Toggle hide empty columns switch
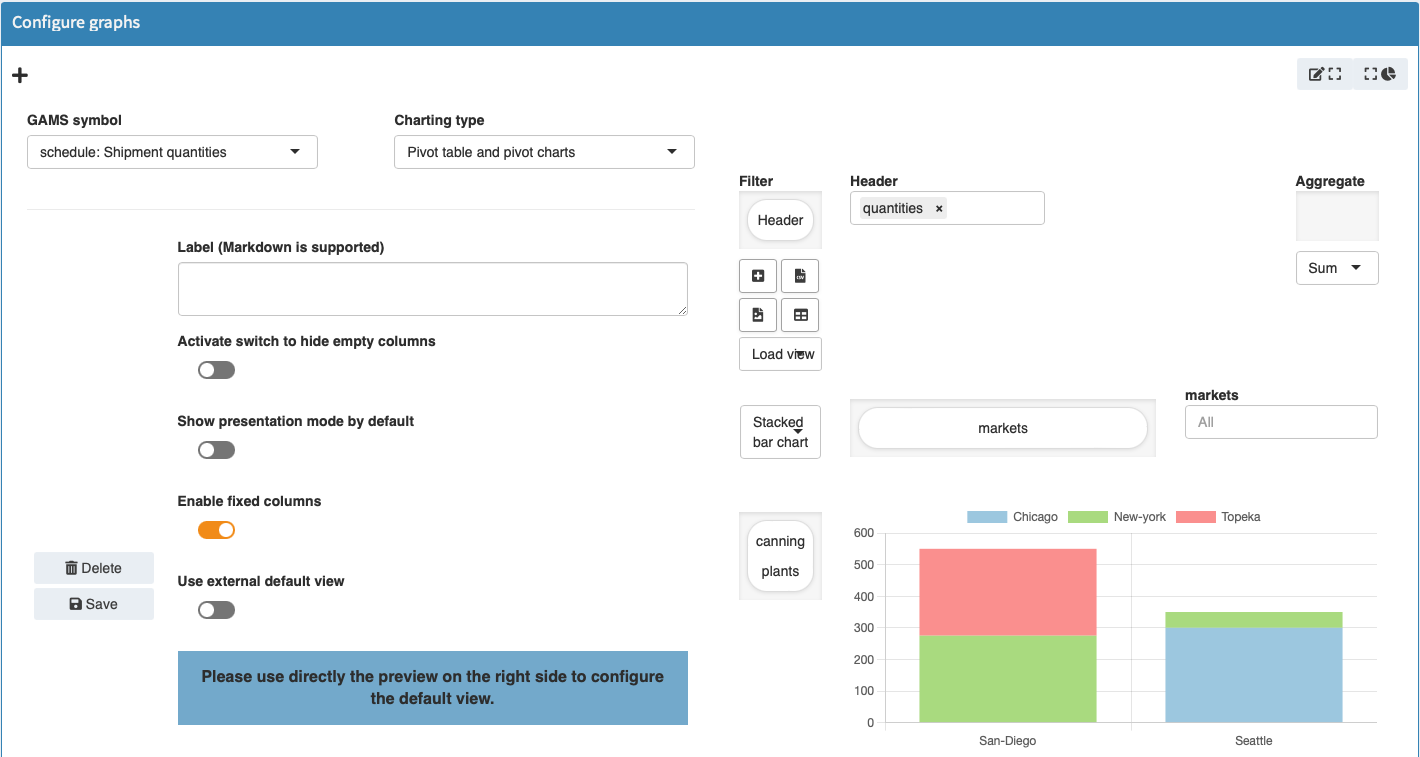This screenshot has height=757, width=1420. pyautogui.click(x=216, y=370)
